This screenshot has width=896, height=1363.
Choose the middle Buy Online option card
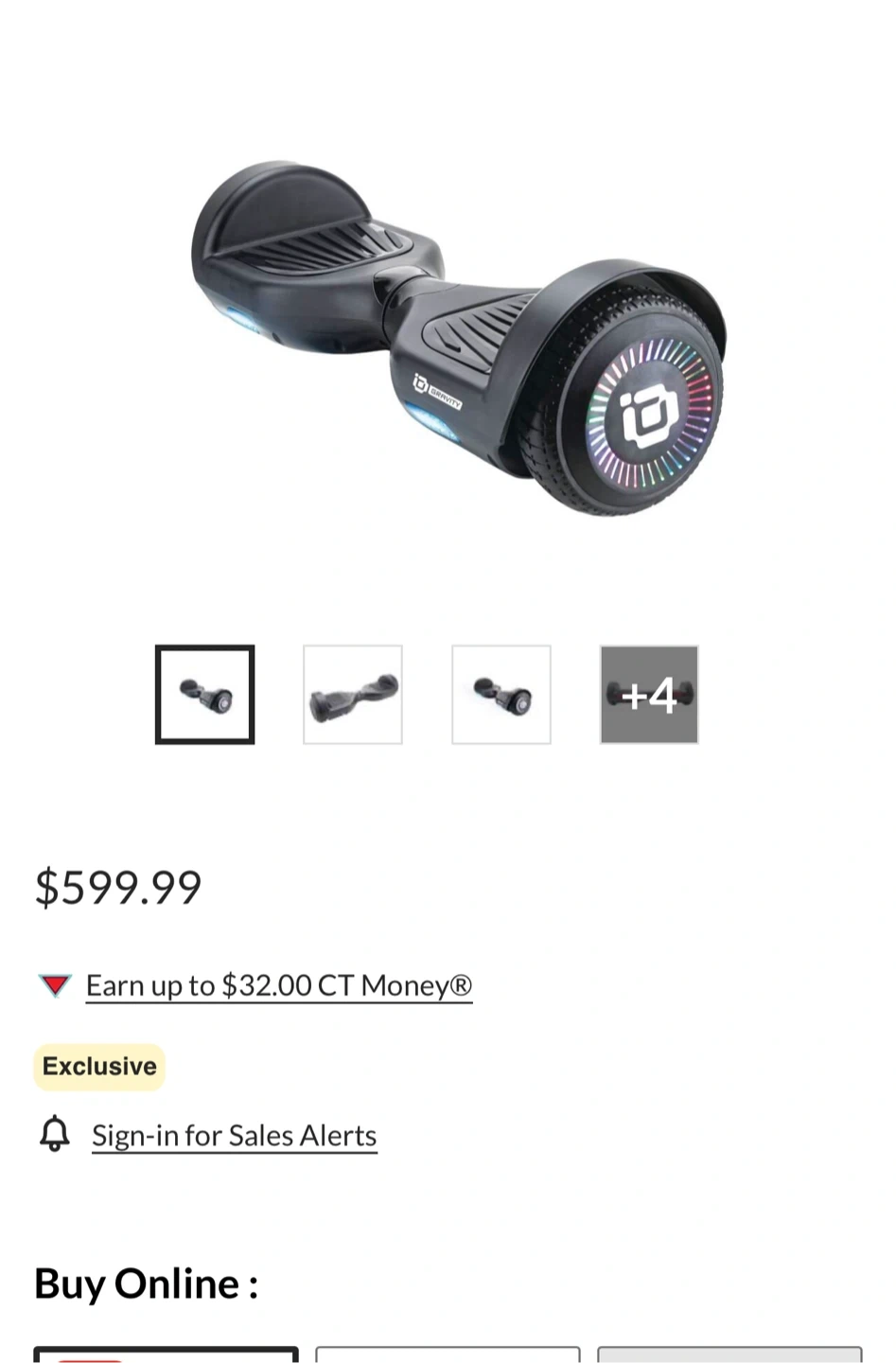click(448, 1354)
